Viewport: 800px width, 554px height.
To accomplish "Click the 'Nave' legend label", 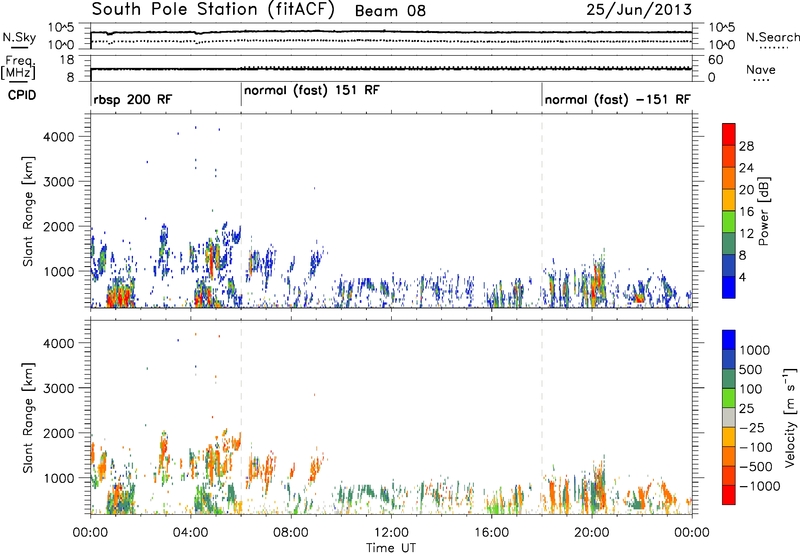I will 761,70.
